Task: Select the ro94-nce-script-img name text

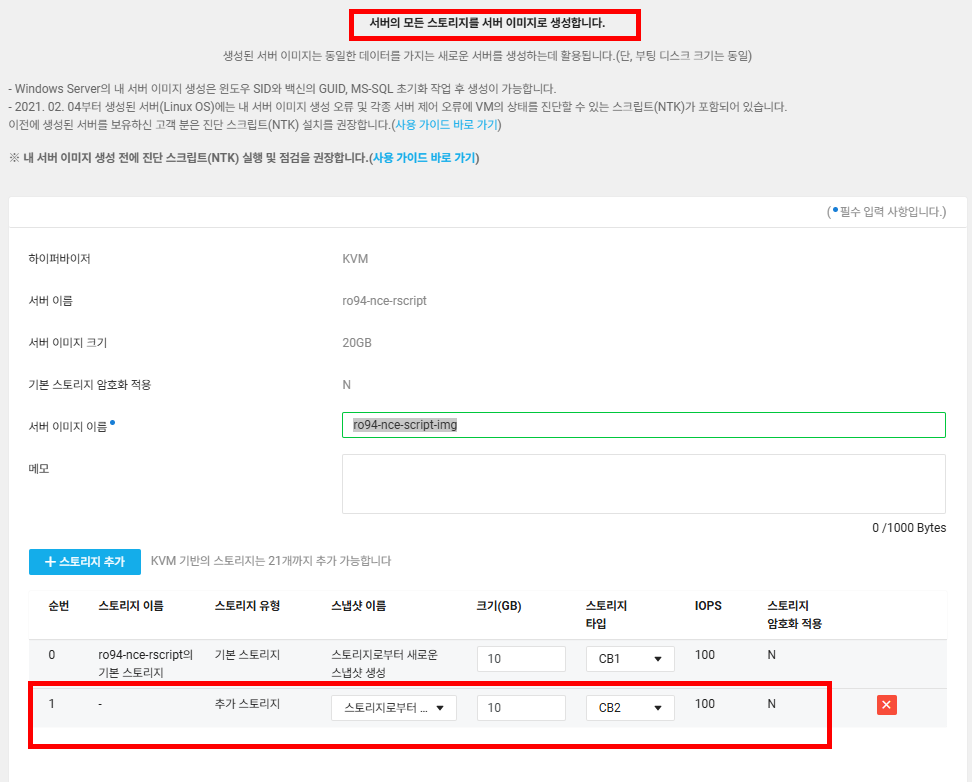Action: point(407,424)
